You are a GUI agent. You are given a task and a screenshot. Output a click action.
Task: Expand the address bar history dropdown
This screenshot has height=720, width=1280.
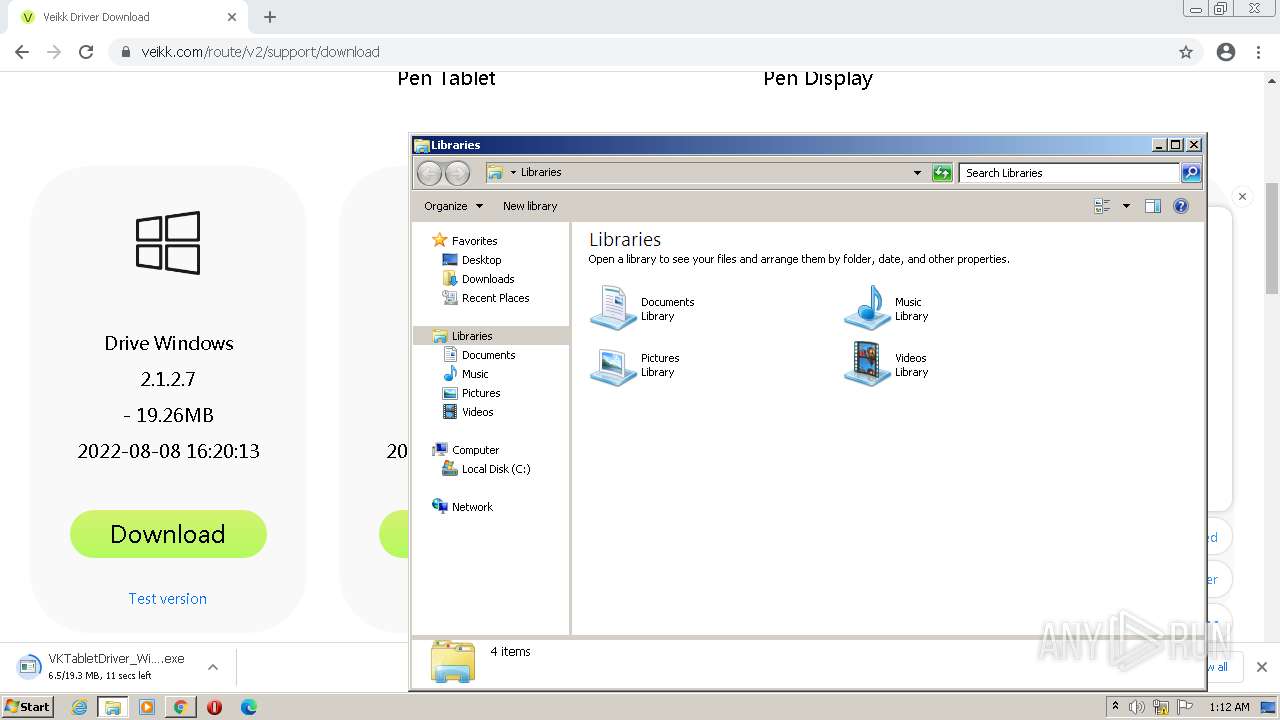pos(917,173)
